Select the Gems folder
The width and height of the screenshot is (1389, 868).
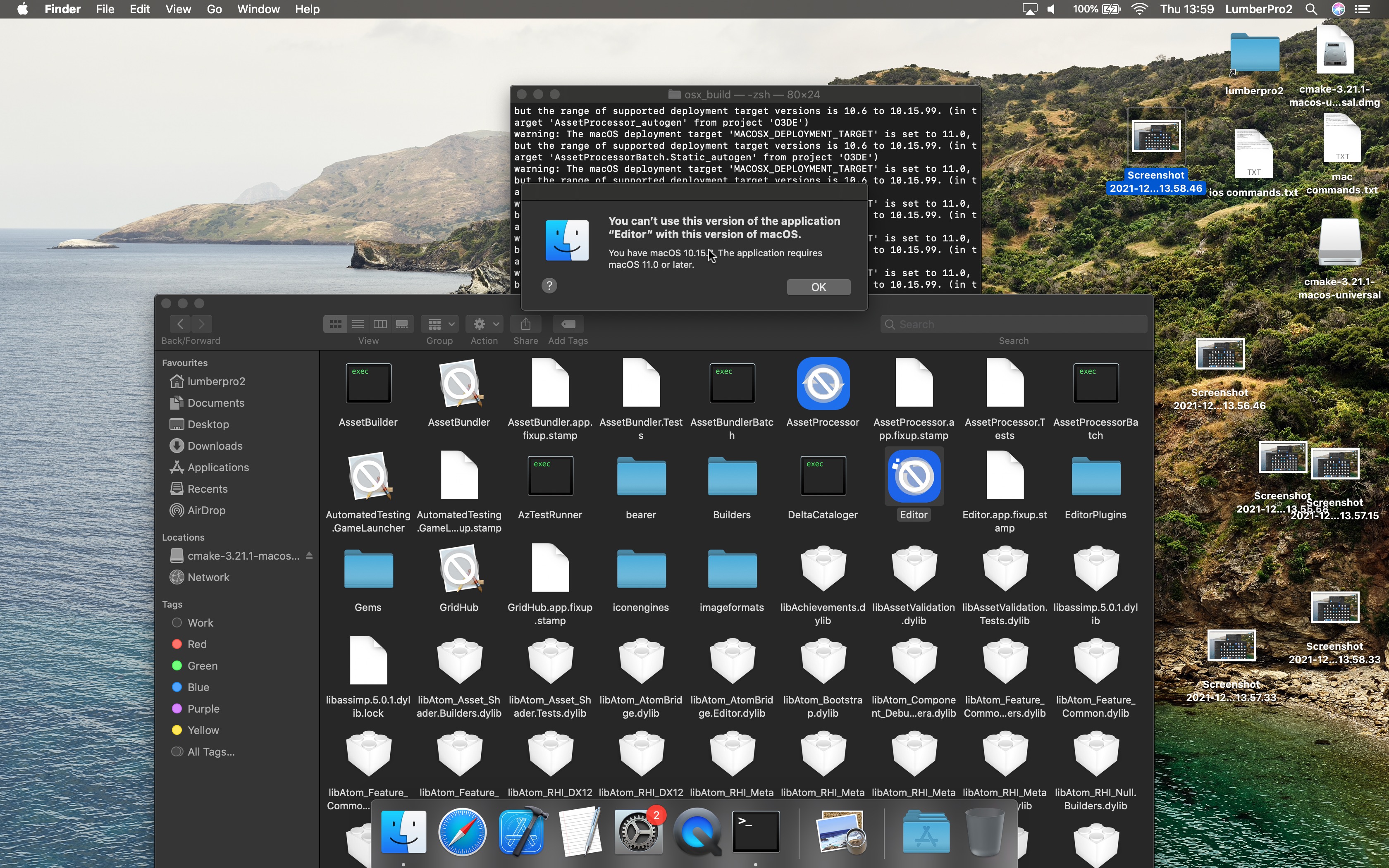[368, 568]
